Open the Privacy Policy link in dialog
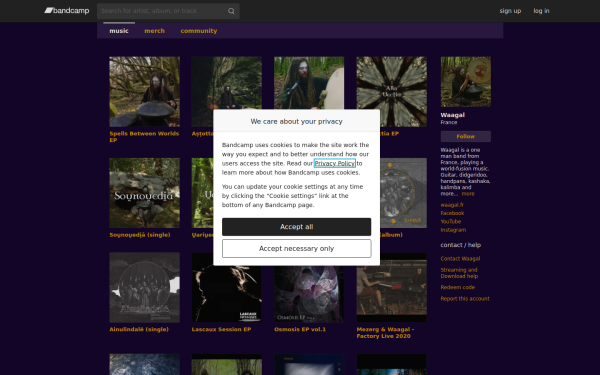This screenshot has height=375, width=600. [x=334, y=163]
